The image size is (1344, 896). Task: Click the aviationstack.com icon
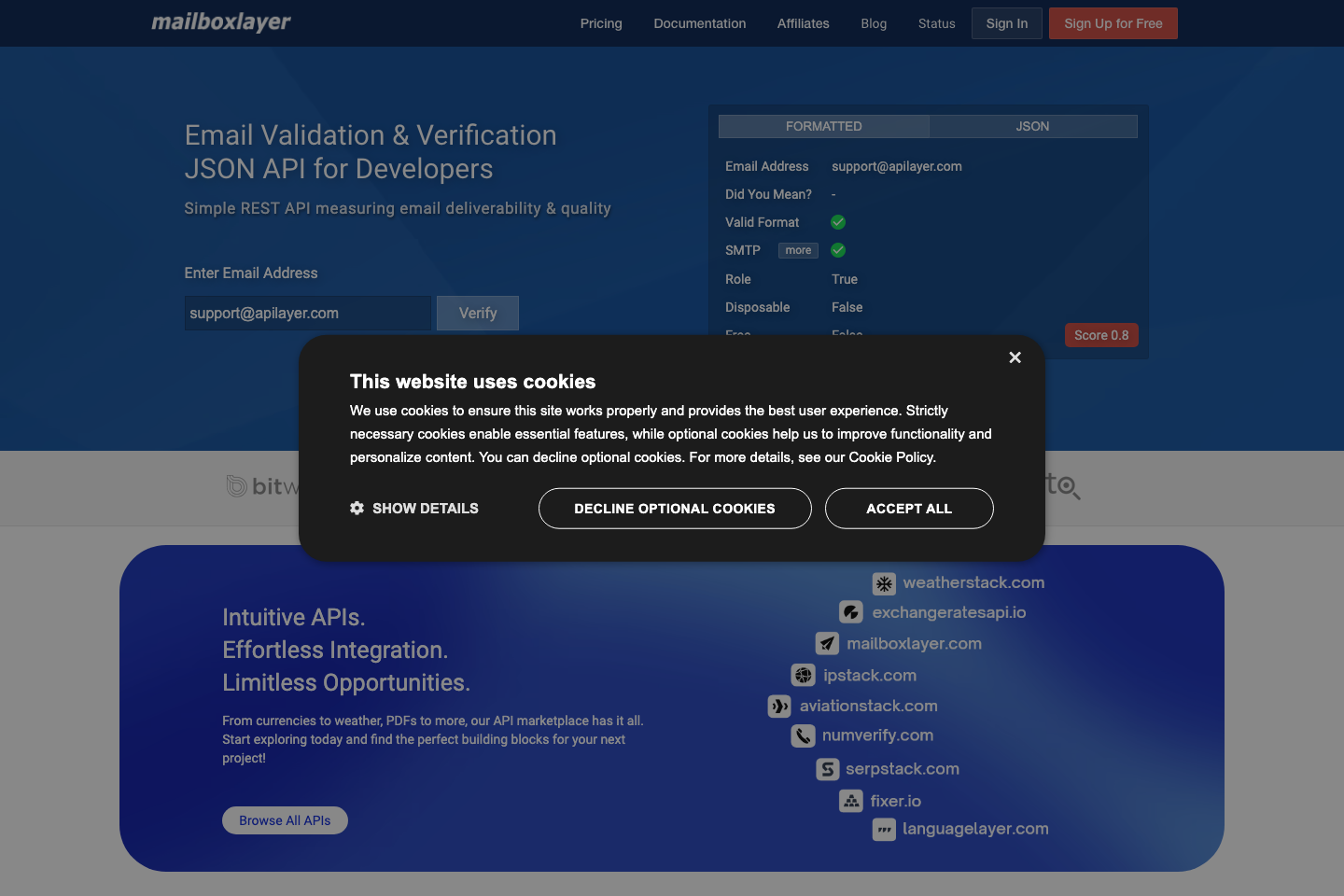click(x=779, y=707)
